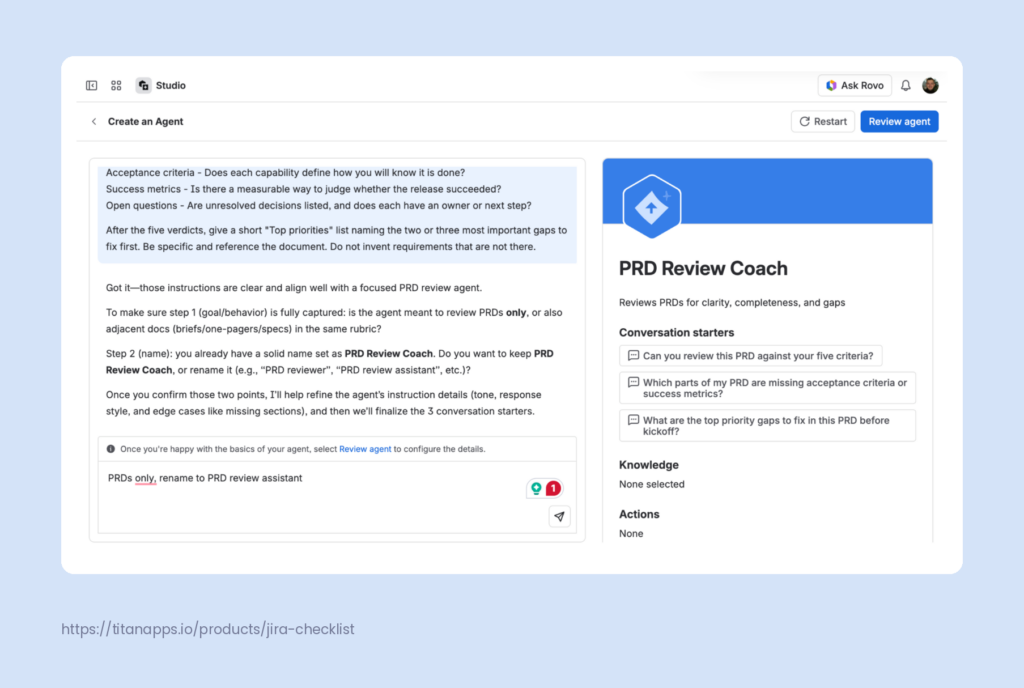Click the Create an Agent heading
This screenshot has height=688, width=1024.
pos(146,121)
